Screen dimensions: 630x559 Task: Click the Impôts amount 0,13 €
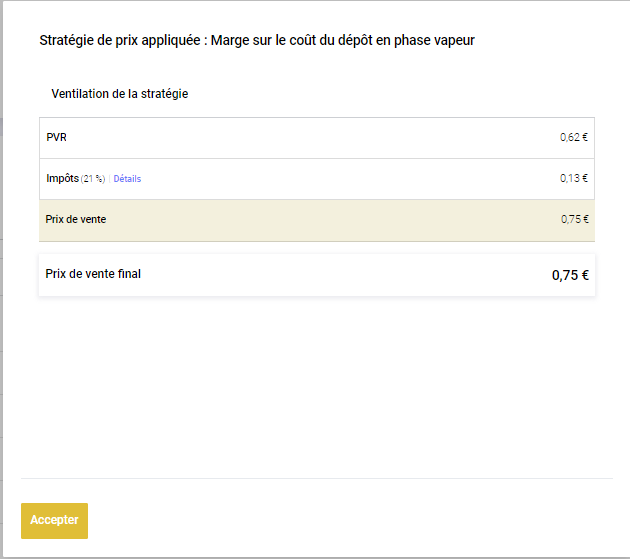pyautogui.click(x=573, y=179)
